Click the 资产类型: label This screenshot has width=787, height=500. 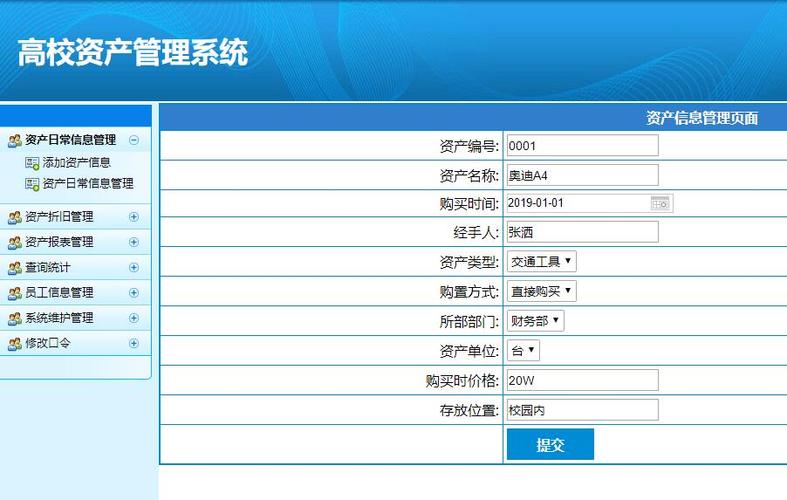(x=469, y=262)
